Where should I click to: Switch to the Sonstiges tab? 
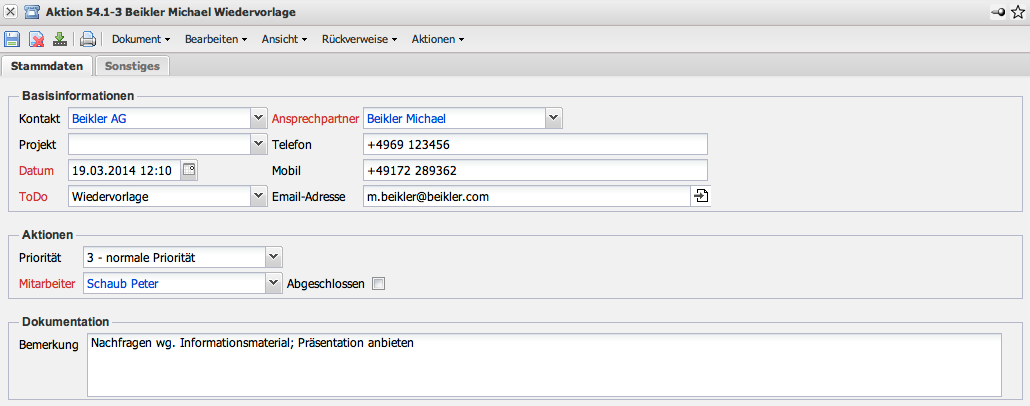pyautogui.click(x=132, y=66)
